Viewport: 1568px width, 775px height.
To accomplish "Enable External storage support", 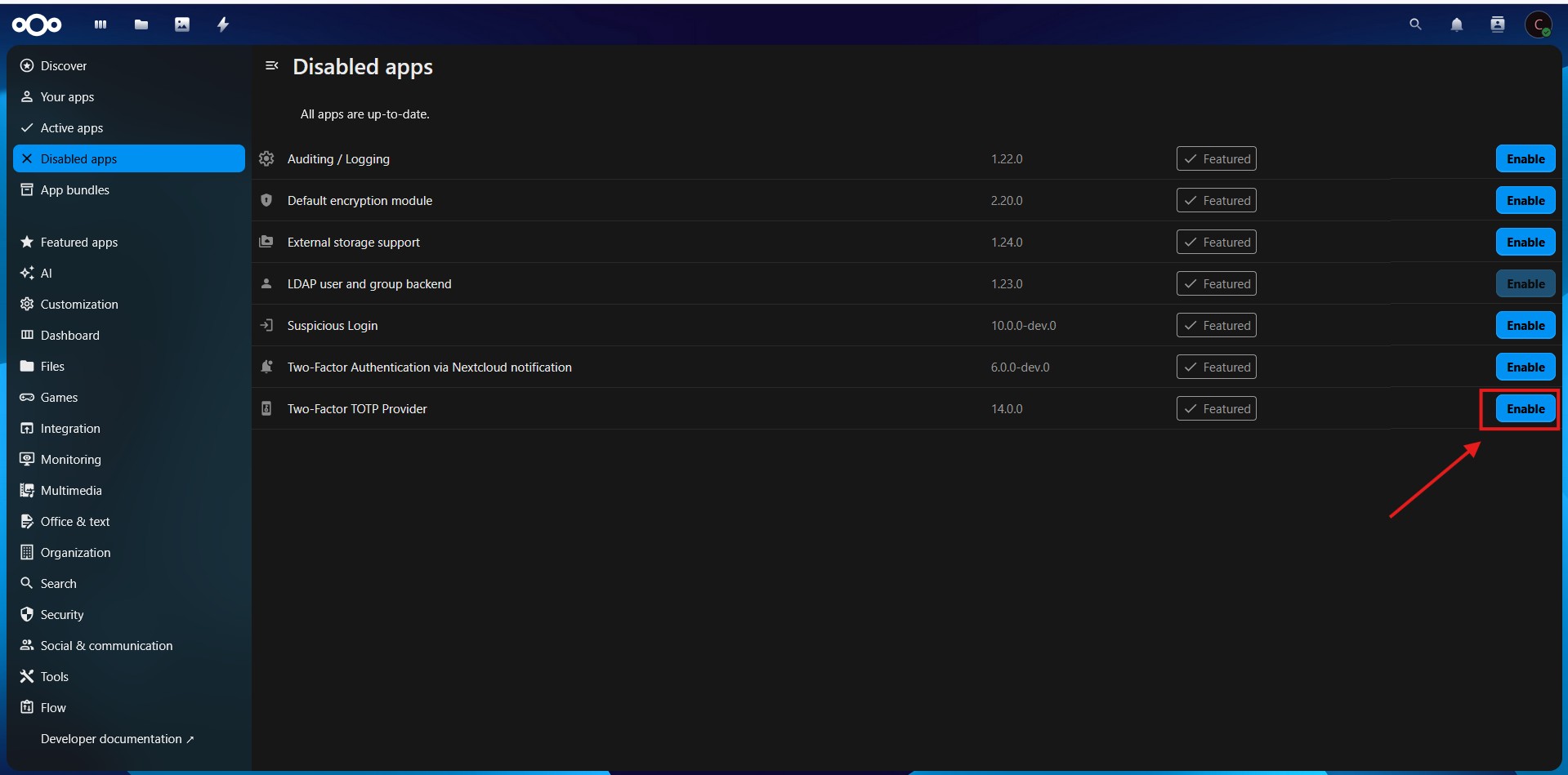I will click(x=1525, y=242).
